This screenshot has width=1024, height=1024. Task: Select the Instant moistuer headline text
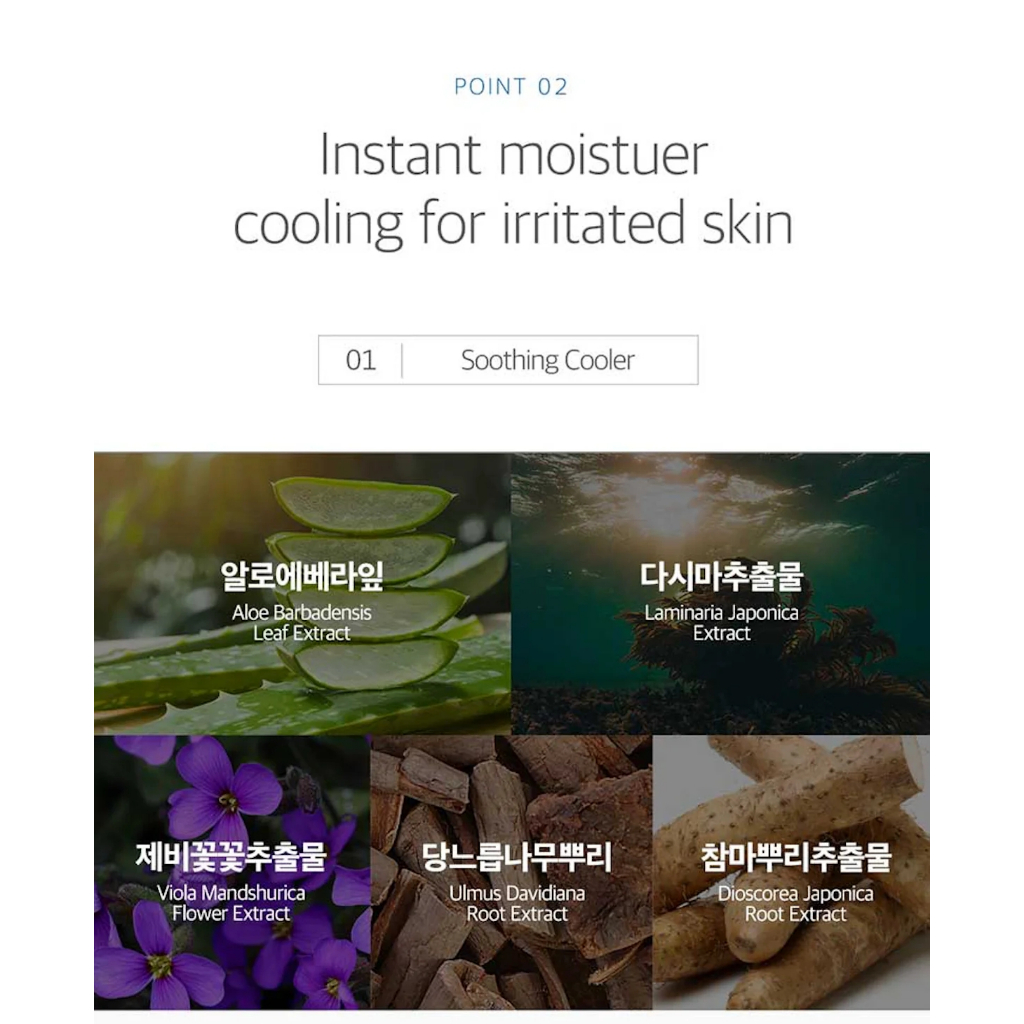coord(514,155)
